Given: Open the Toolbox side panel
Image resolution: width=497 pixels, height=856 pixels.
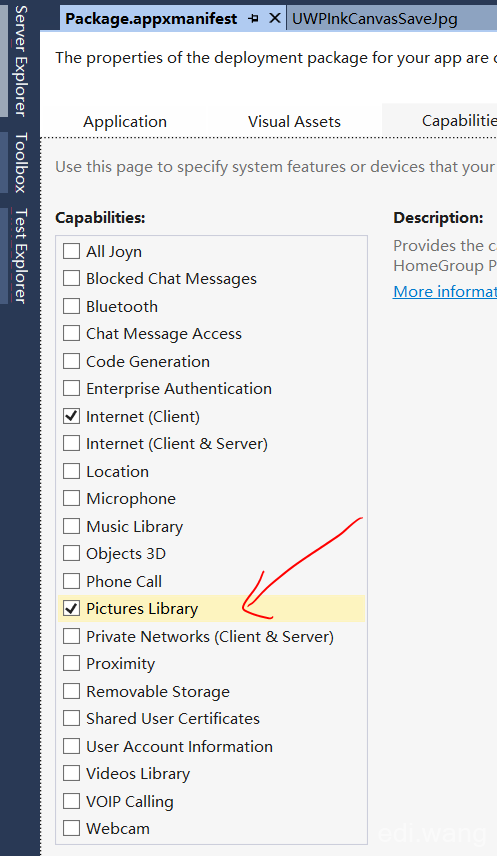Looking at the screenshot, I should (20, 162).
